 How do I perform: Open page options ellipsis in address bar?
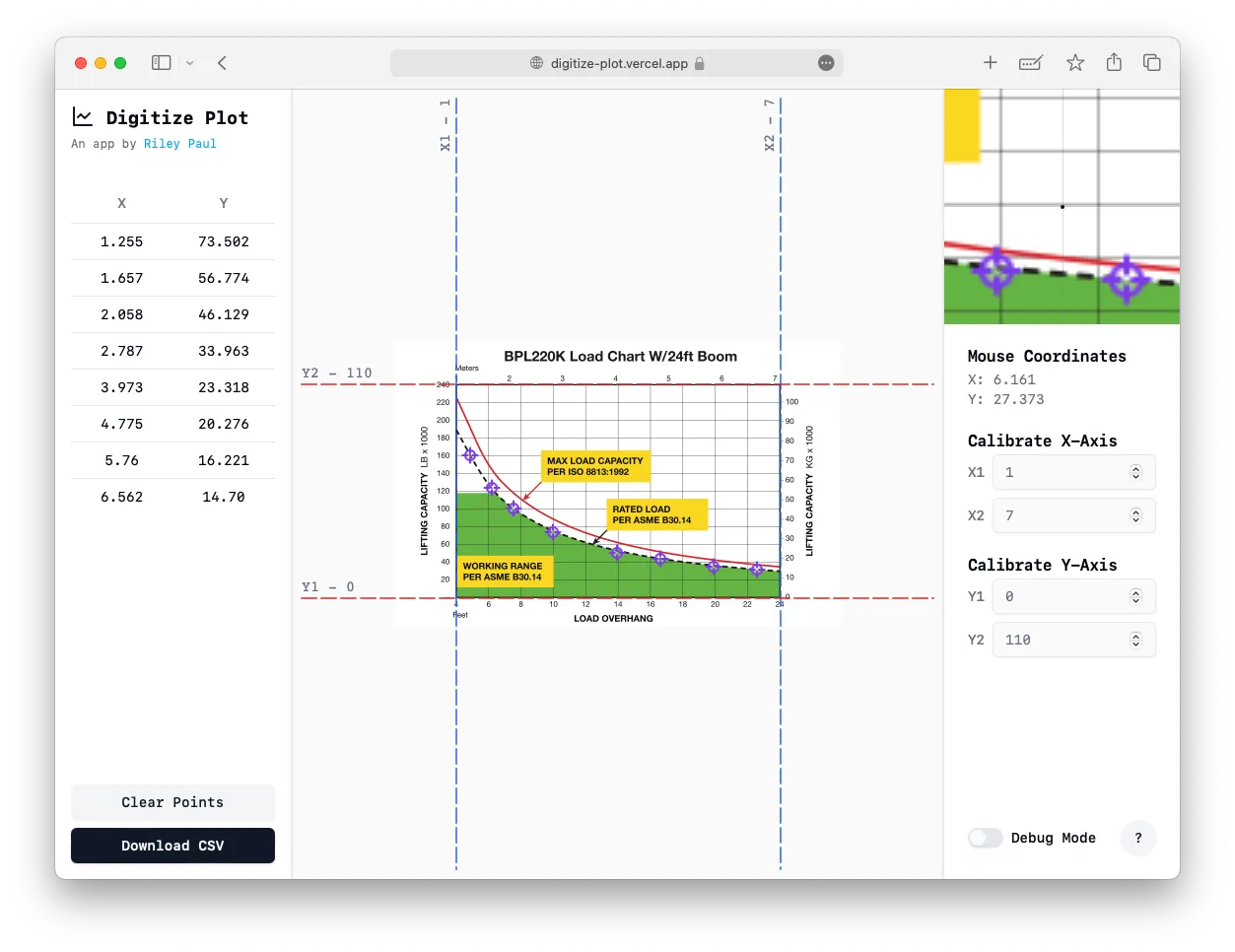coord(826,63)
